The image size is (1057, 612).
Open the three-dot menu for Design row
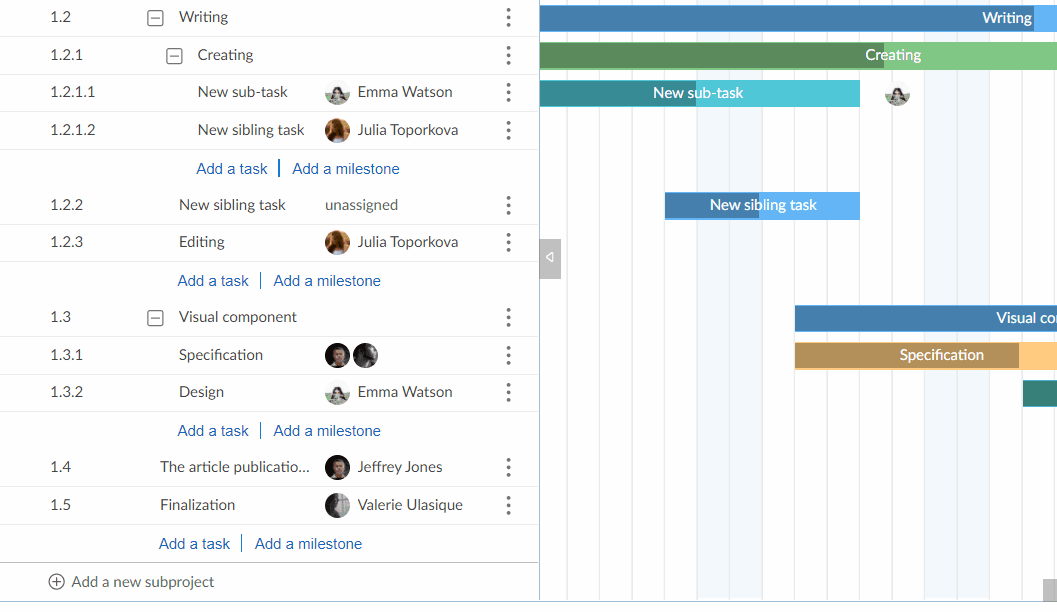(508, 392)
